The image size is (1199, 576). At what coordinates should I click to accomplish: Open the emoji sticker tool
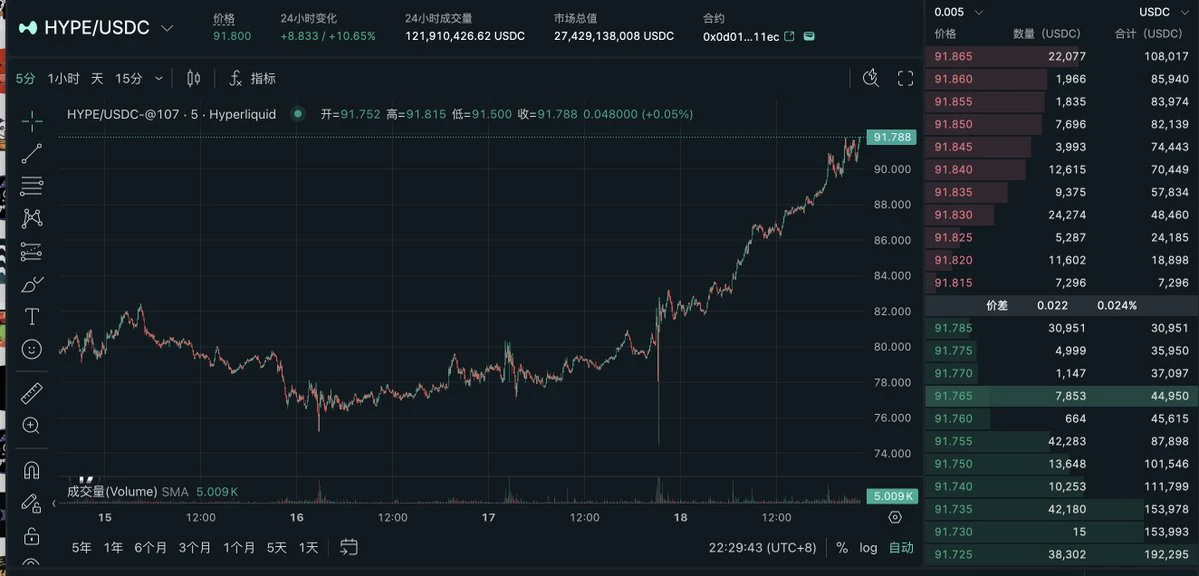(31, 350)
